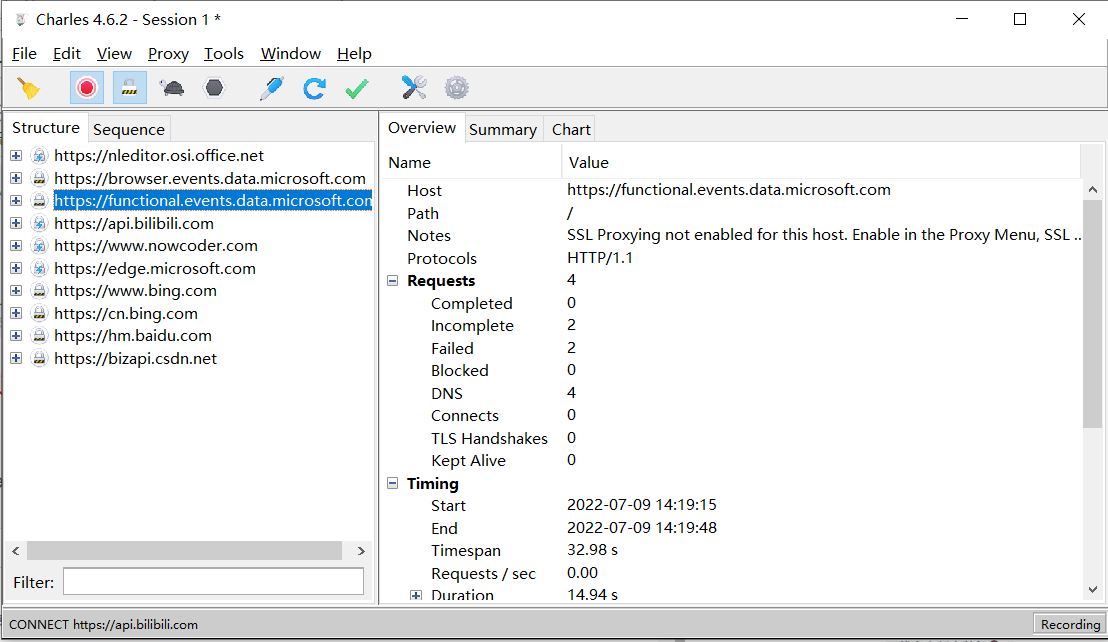Screen dimensions: 1108x642
Task: Toggle SSL Proxying padlock button
Action: [x=129, y=88]
